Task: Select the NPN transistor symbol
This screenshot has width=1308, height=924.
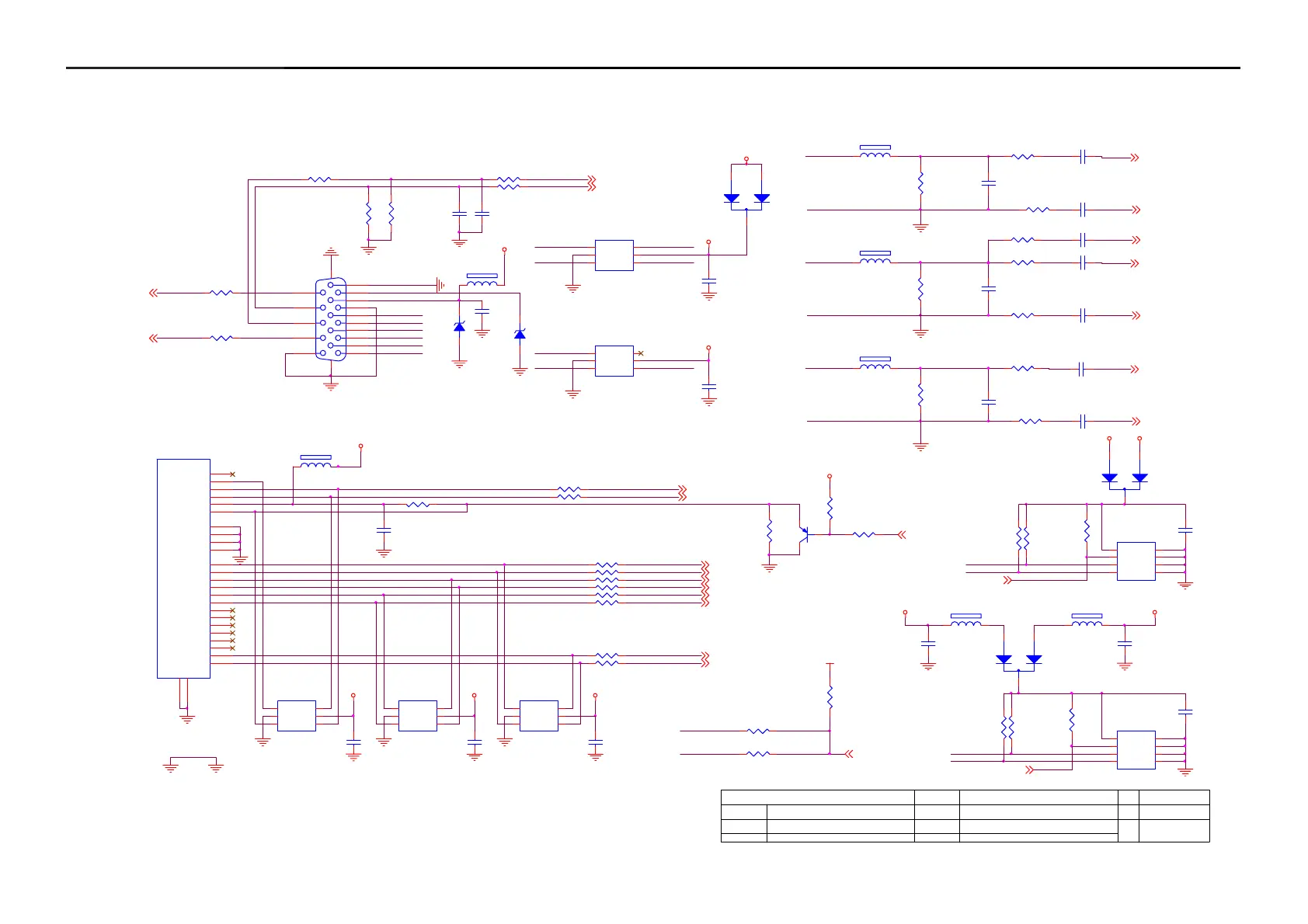Action: [x=805, y=534]
